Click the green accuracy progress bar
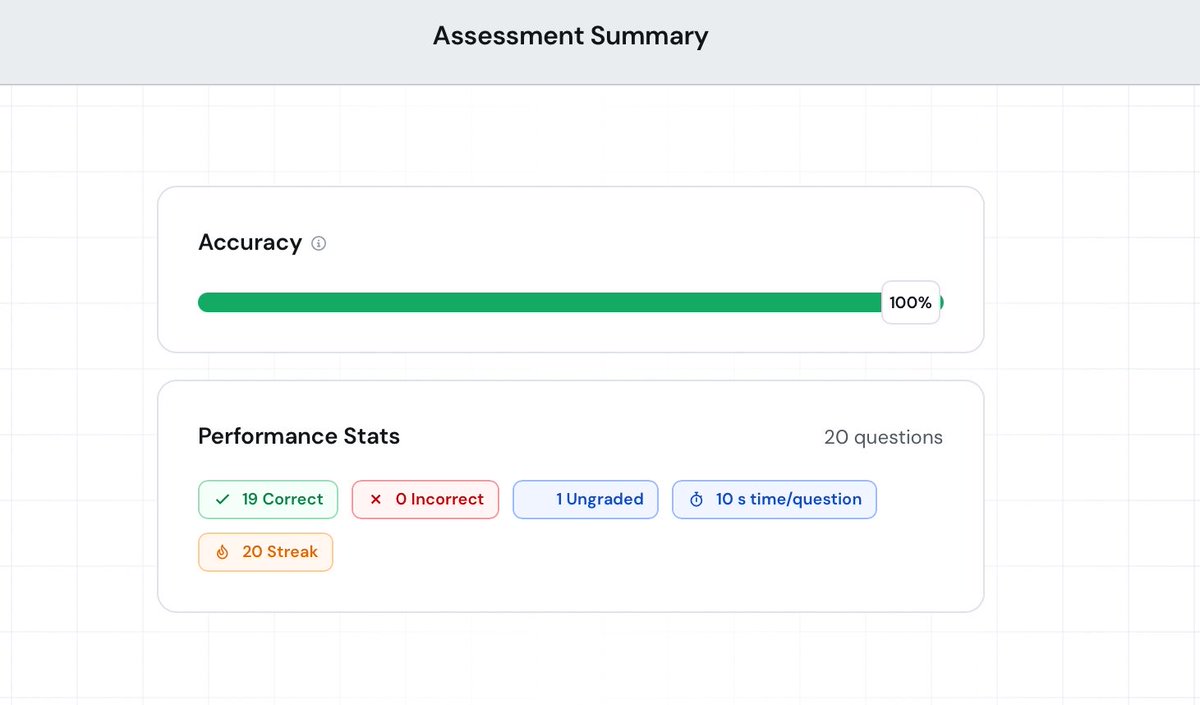Viewport: 1200px width, 705px height. (540, 302)
